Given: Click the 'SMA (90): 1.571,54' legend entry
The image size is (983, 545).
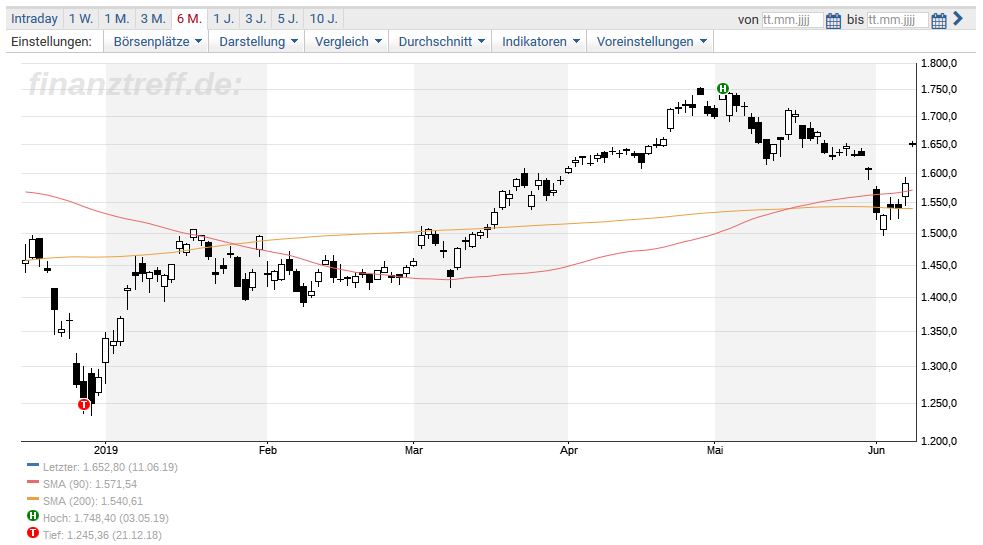Looking at the screenshot, I should 90,484.
